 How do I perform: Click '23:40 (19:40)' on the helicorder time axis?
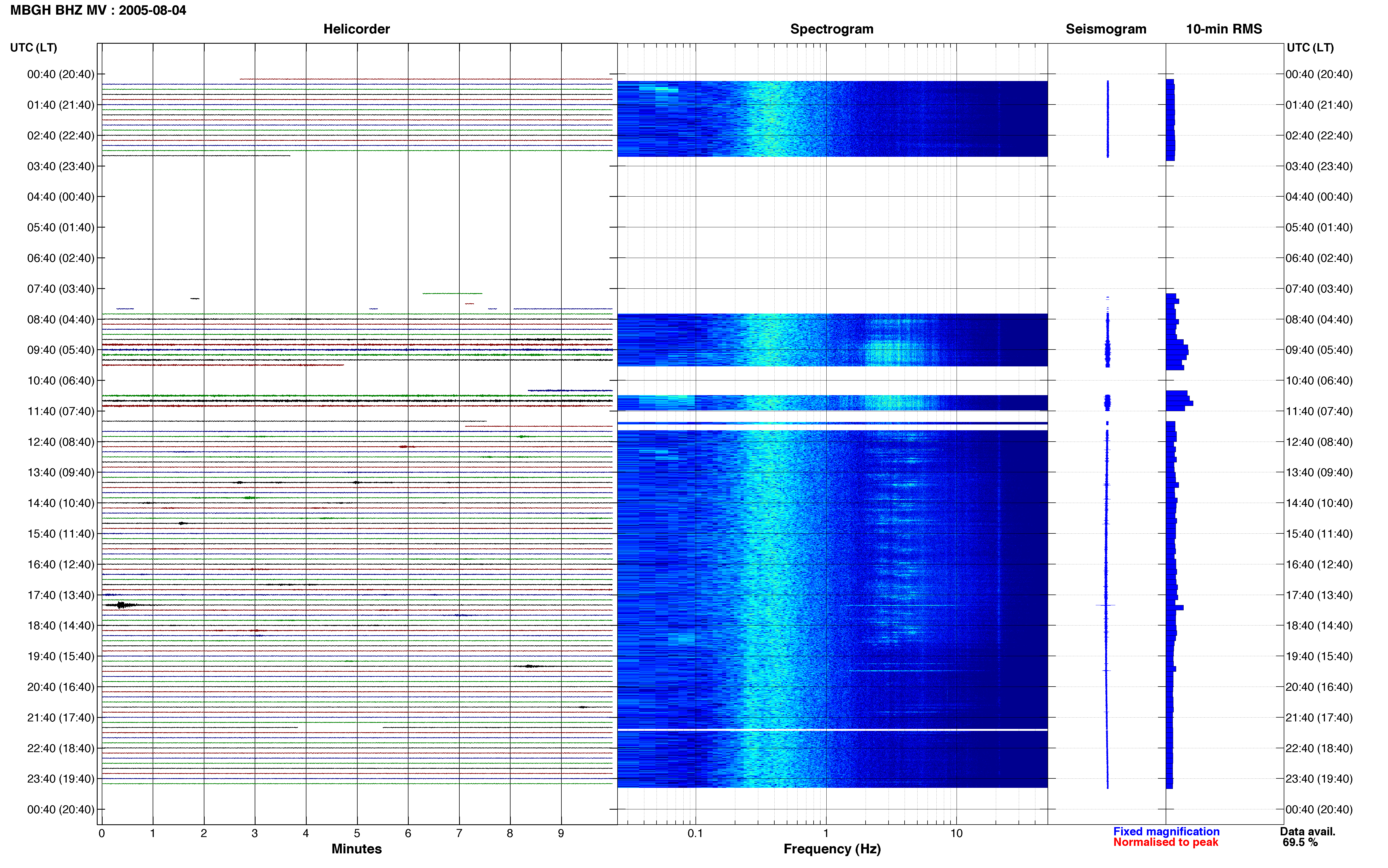tap(61, 779)
